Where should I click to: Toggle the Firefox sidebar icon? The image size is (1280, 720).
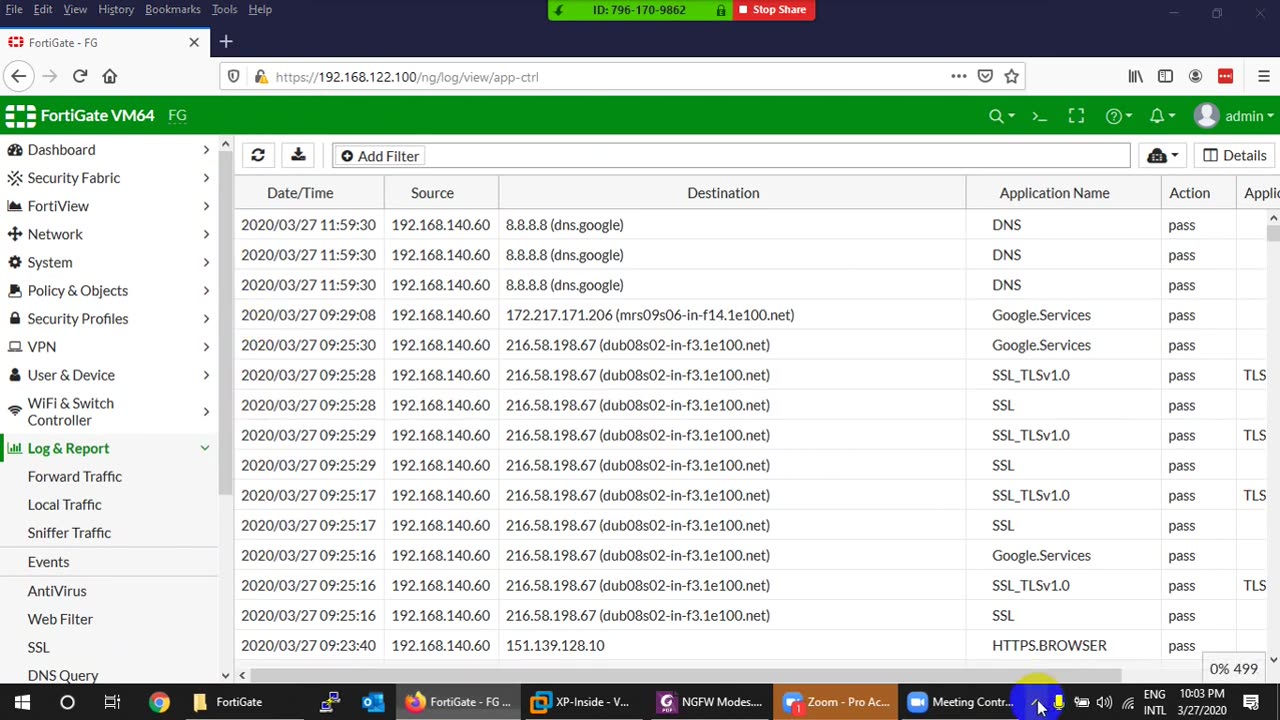(x=1165, y=76)
